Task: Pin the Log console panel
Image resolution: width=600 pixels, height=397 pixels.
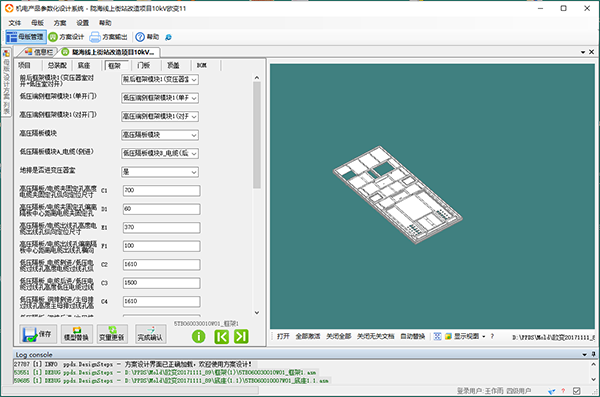Action: (x=593, y=354)
